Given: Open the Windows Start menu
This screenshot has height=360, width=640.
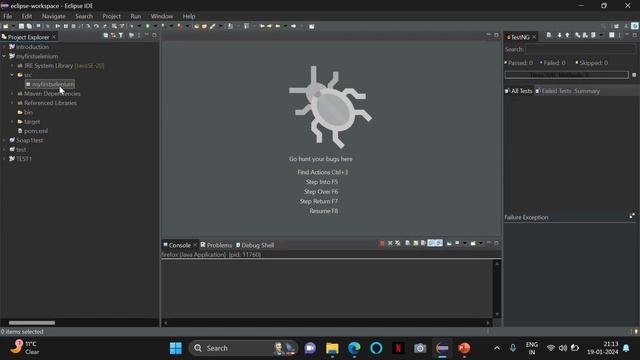Looking at the screenshot, I should [176, 348].
